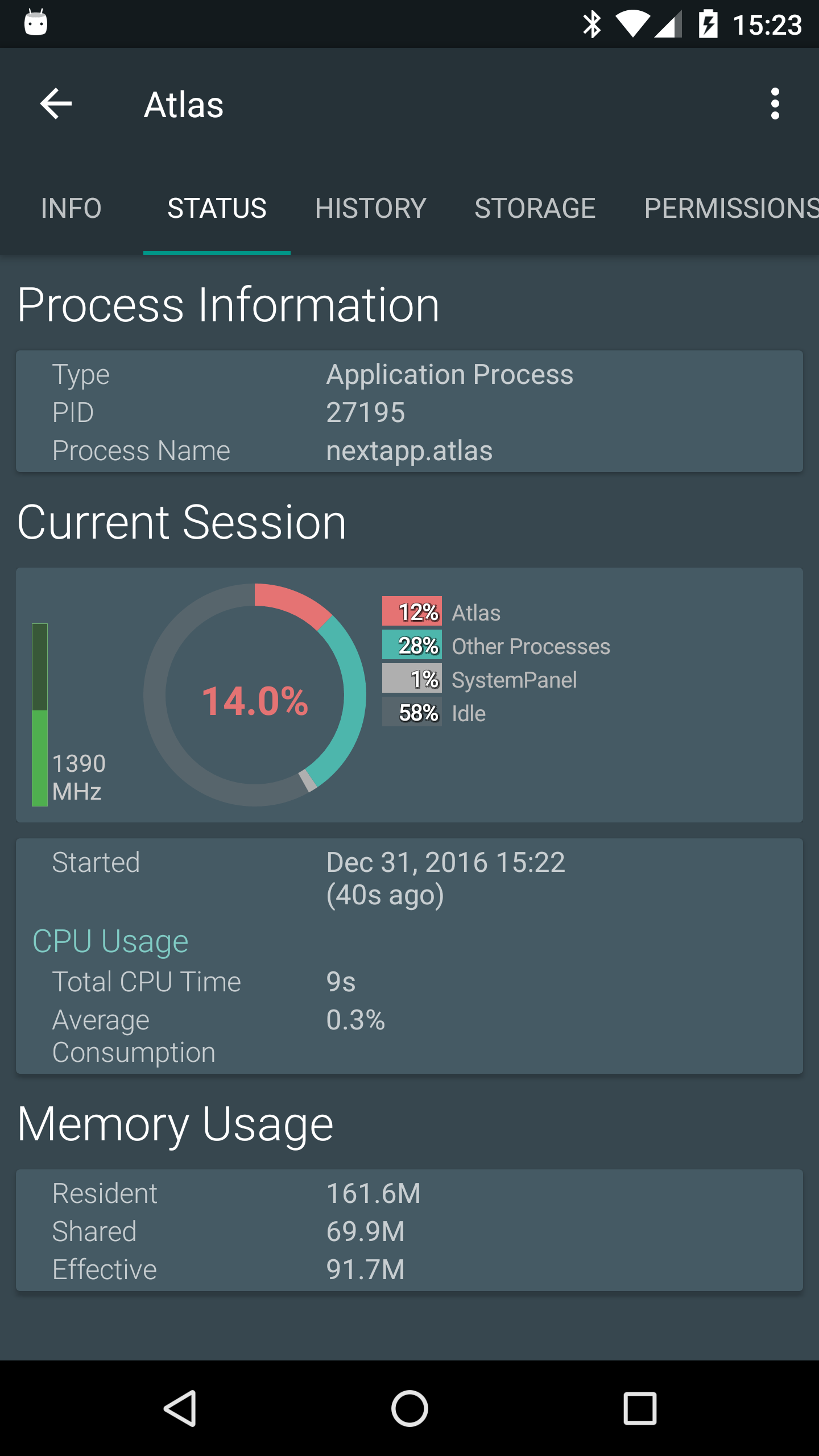The image size is (819, 1456).
Task: Switch to the HISTORY tab
Action: pos(370,208)
